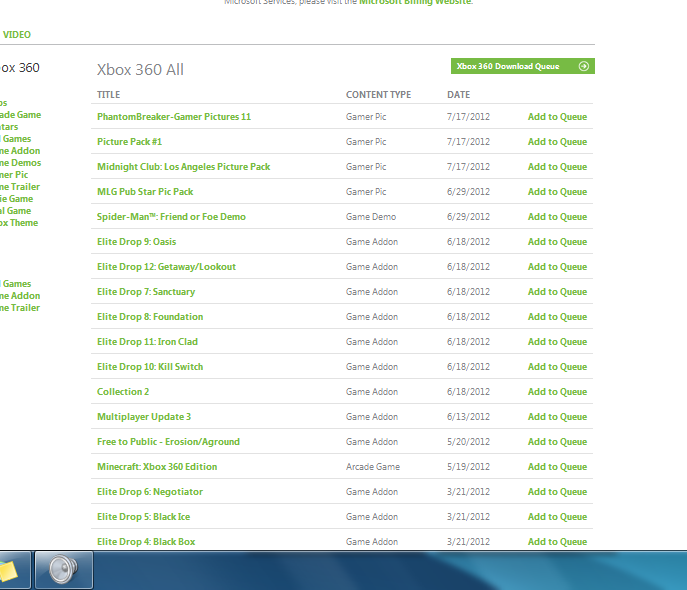Screen dimensions: 687x590
Task: Open Elite Drop 8: Foundation link
Action: 150,316
